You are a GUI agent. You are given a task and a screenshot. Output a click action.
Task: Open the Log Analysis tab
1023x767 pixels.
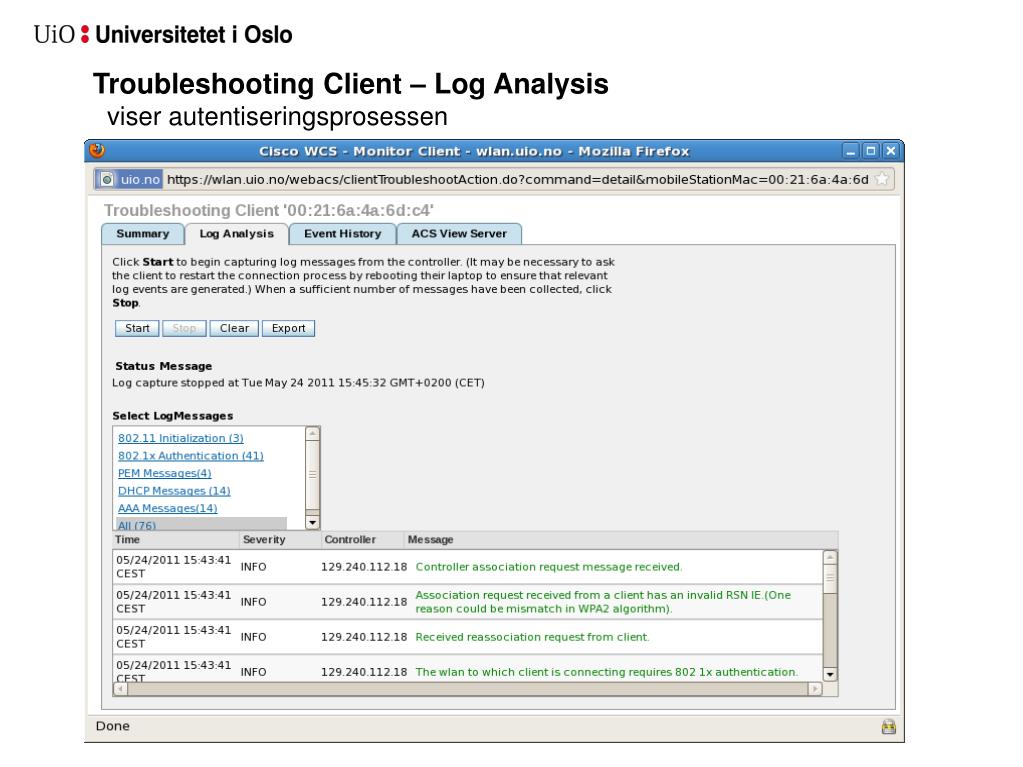click(237, 234)
